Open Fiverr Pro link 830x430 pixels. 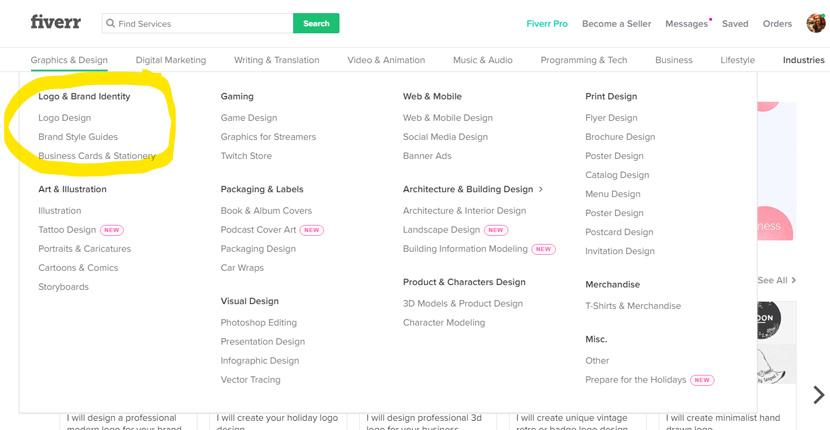(x=547, y=24)
